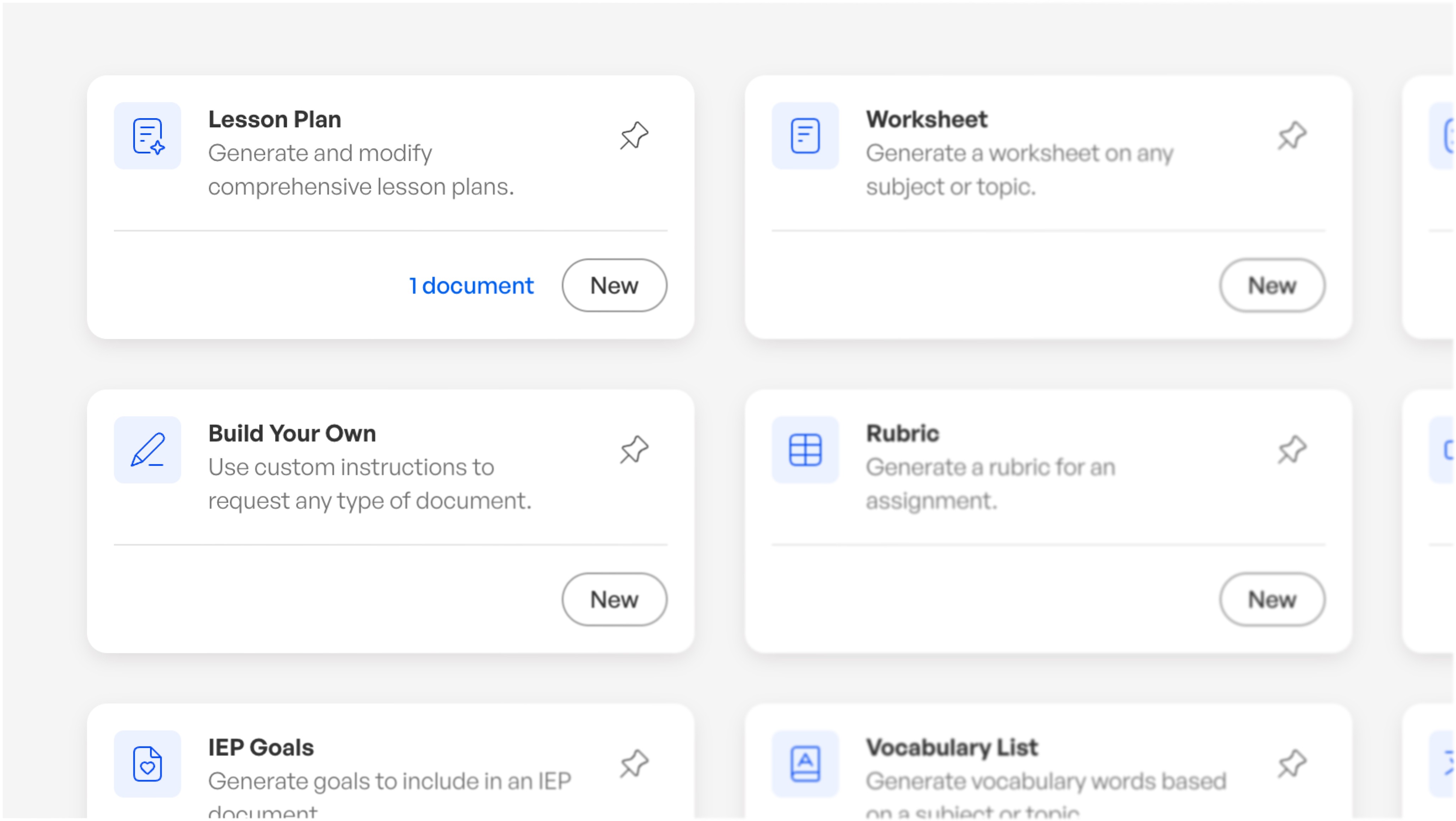Pin the Build Your Own card
Image resolution: width=1456 pixels, height=821 pixels.
(633, 450)
